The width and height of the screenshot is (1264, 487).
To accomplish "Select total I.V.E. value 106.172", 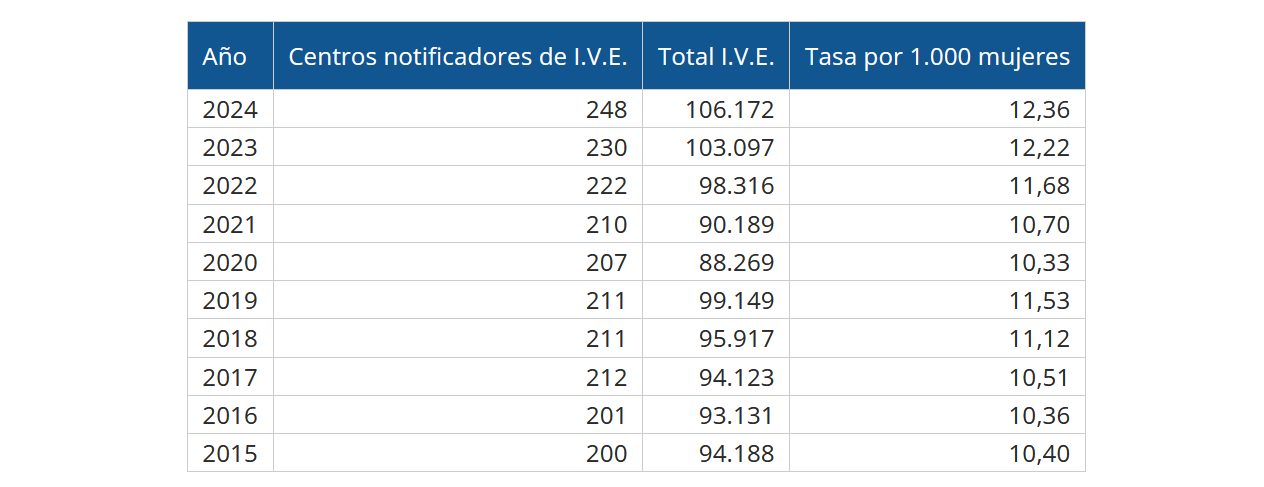I will [729, 109].
